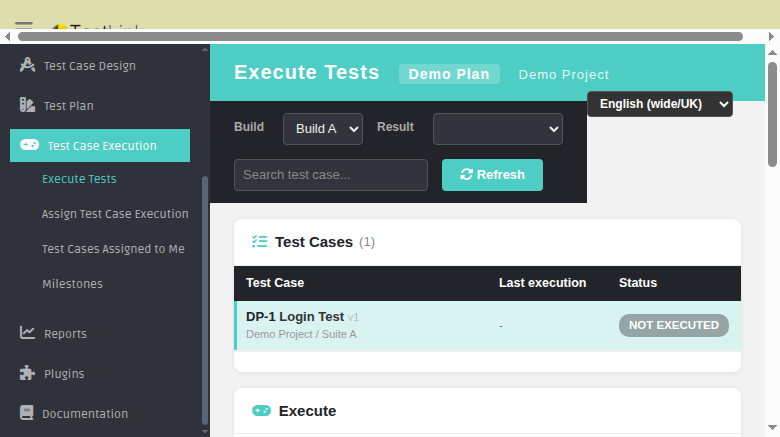Click the left arrow of horizontal scrollbar
The width and height of the screenshot is (780, 437).
[x=7, y=36]
